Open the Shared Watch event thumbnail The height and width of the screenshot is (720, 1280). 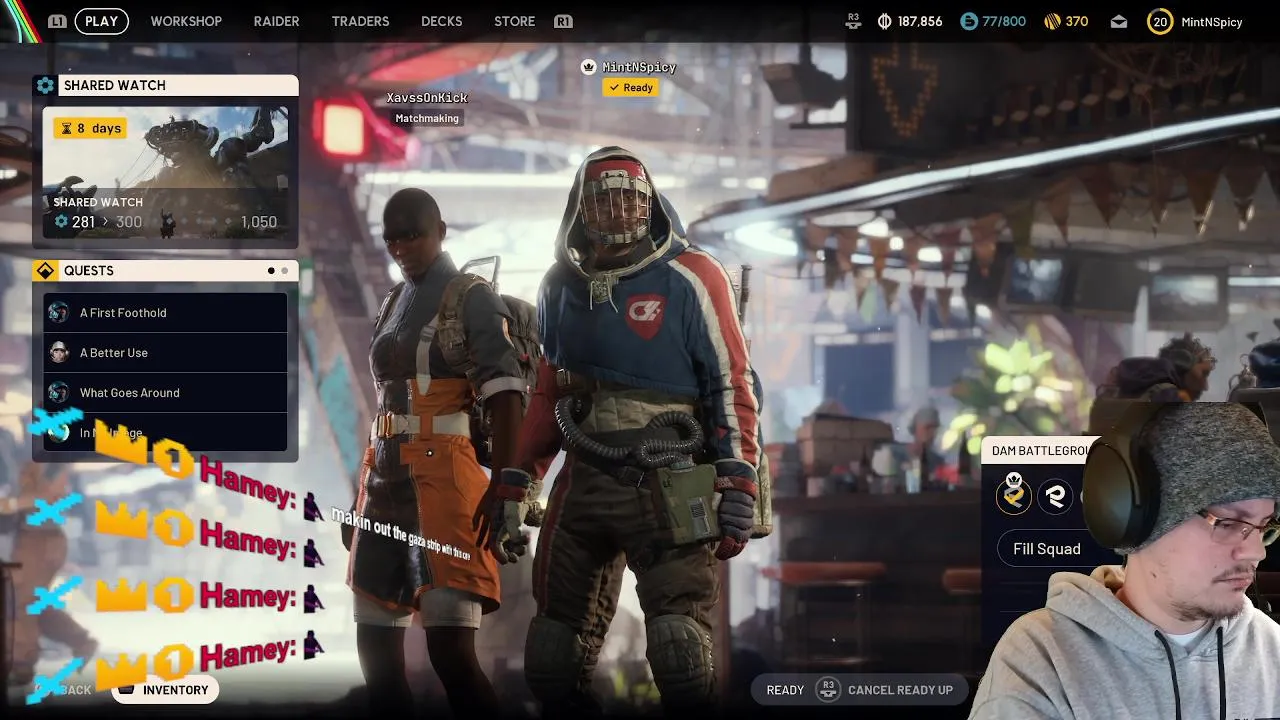[165, 172]
